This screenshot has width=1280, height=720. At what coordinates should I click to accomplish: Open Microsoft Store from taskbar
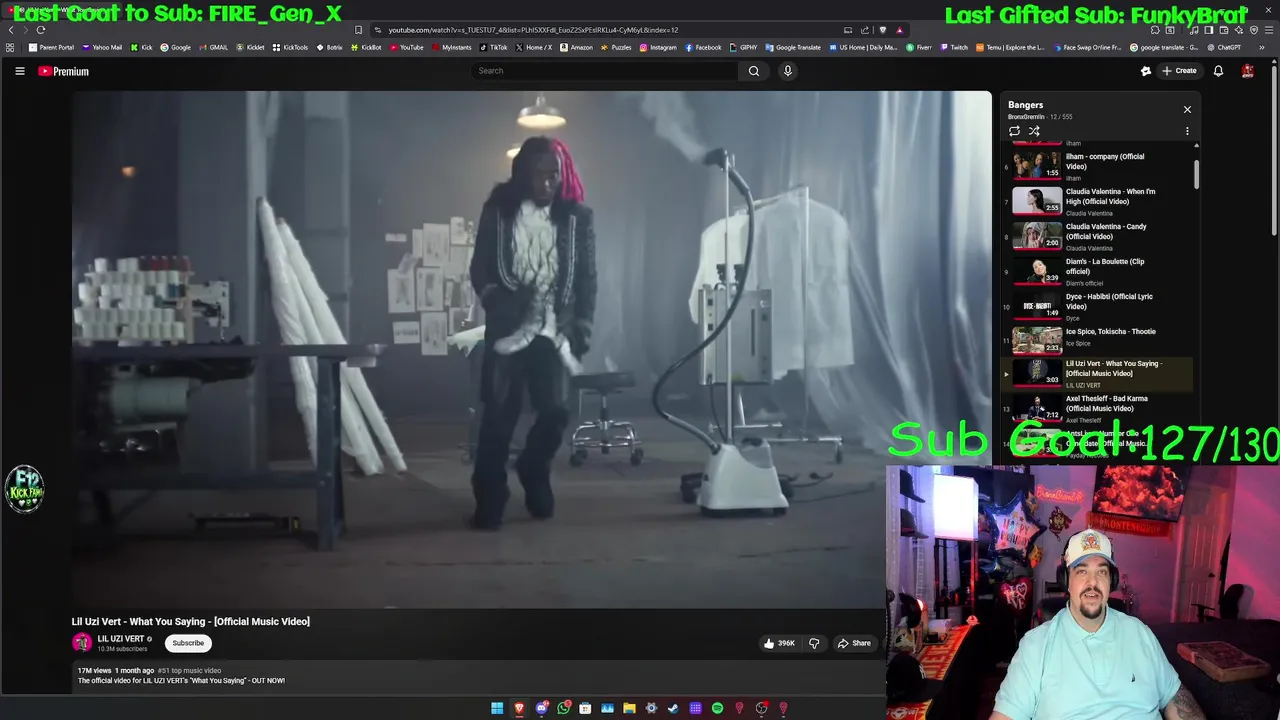click(x=585, y=708)
